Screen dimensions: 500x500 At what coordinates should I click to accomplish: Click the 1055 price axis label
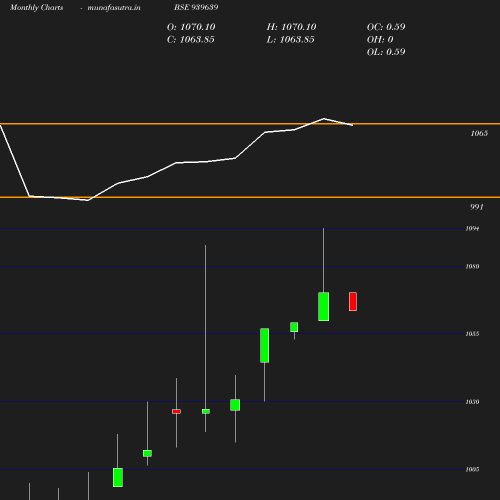tap(472, 334)
